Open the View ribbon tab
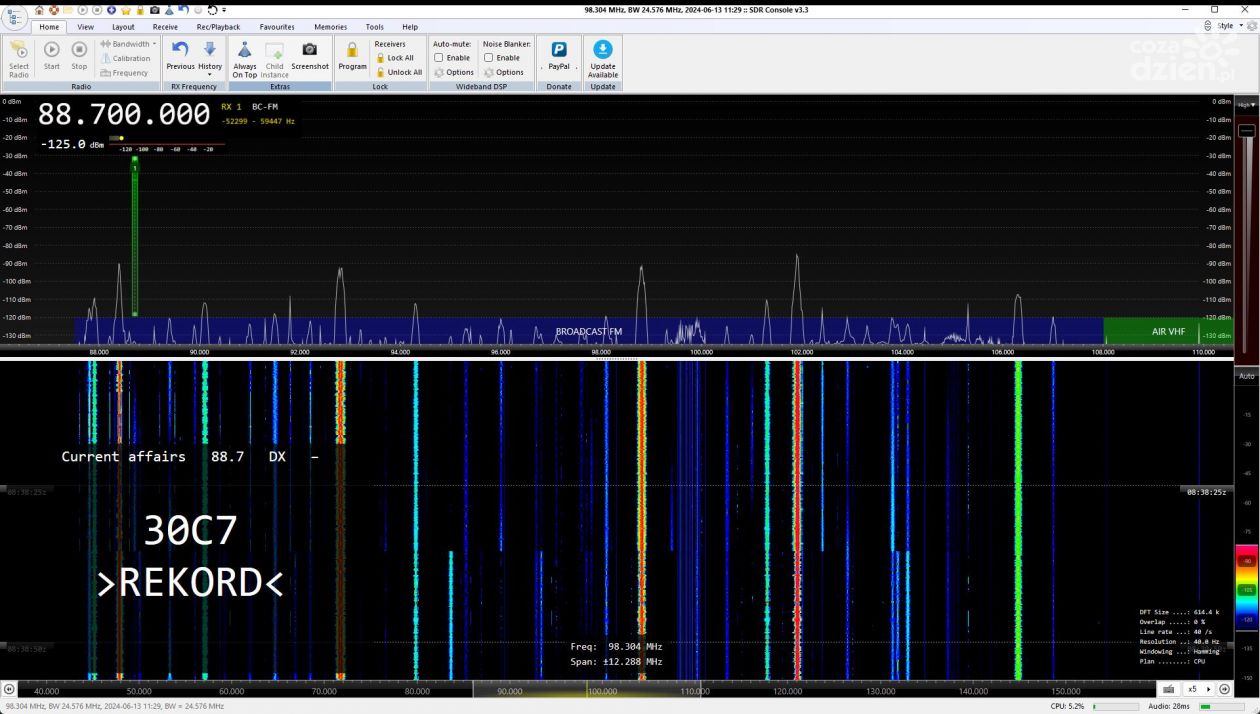1260x714 pixels. click(x=86, y=27)
